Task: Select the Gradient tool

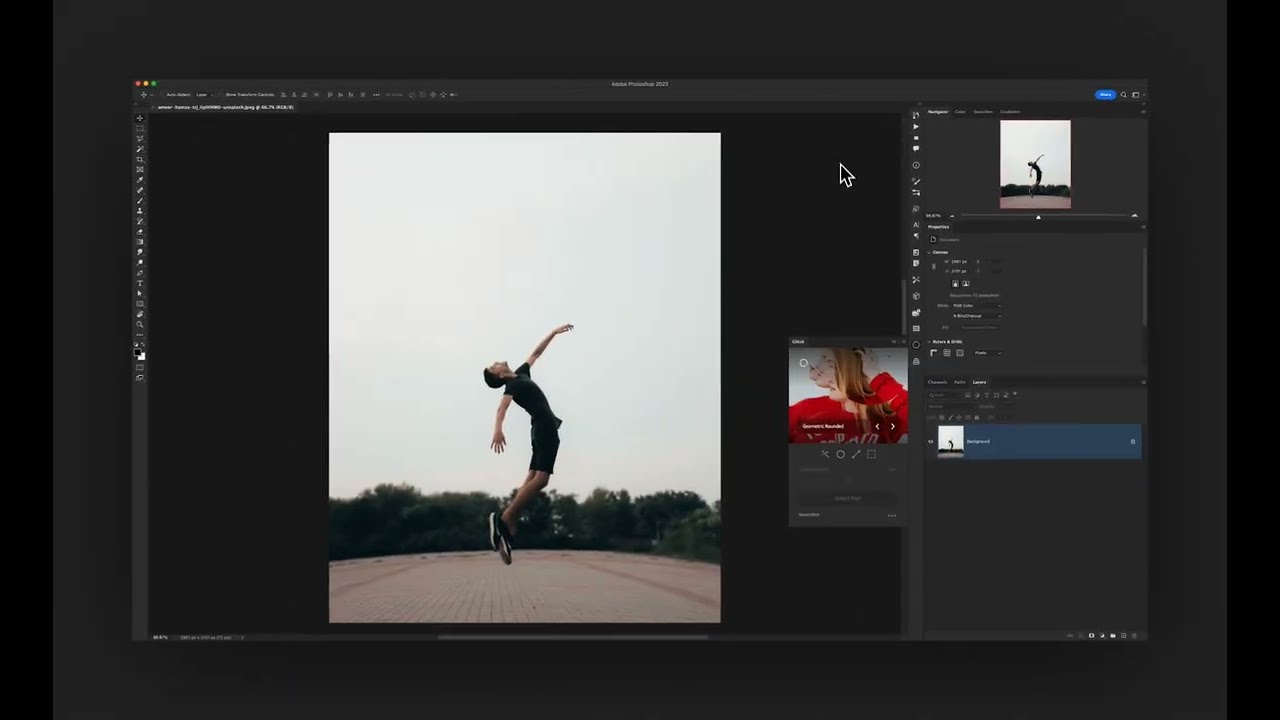Action: (139, 242)
